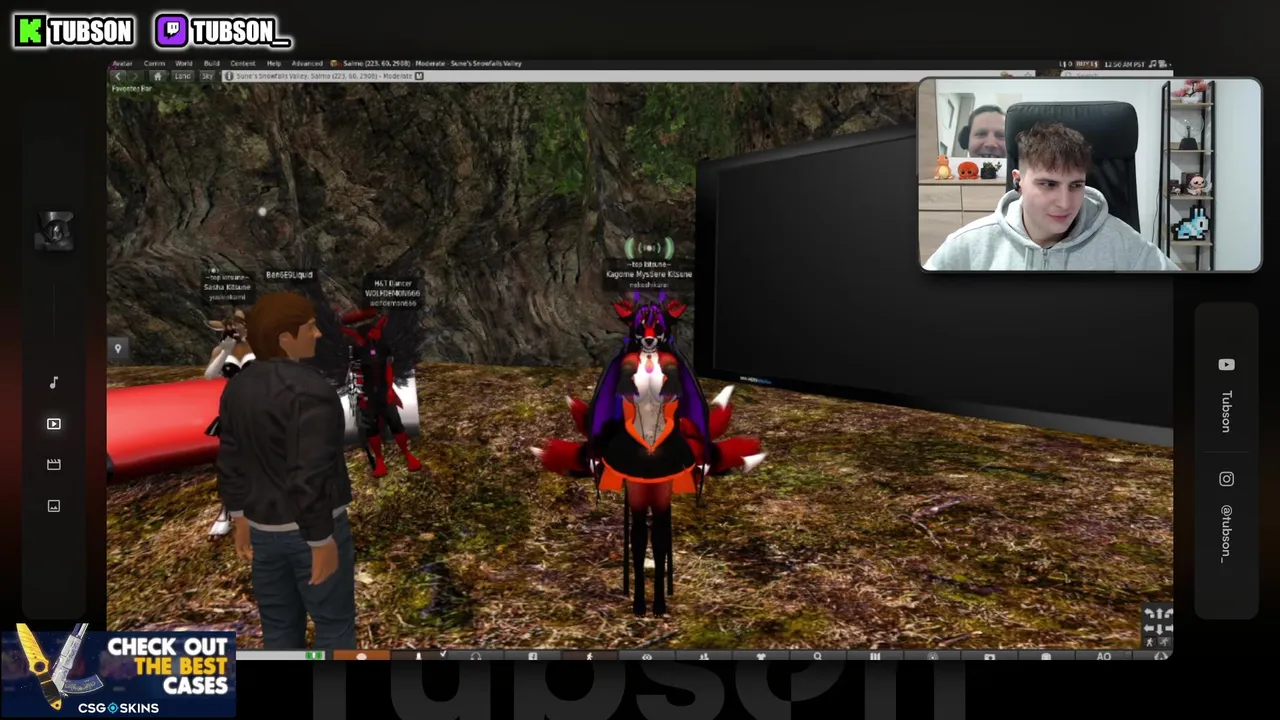Viewport: 1280px width, 720px height.
Task: Click the Kick TUBSON badge
Action: pos(74,31)
